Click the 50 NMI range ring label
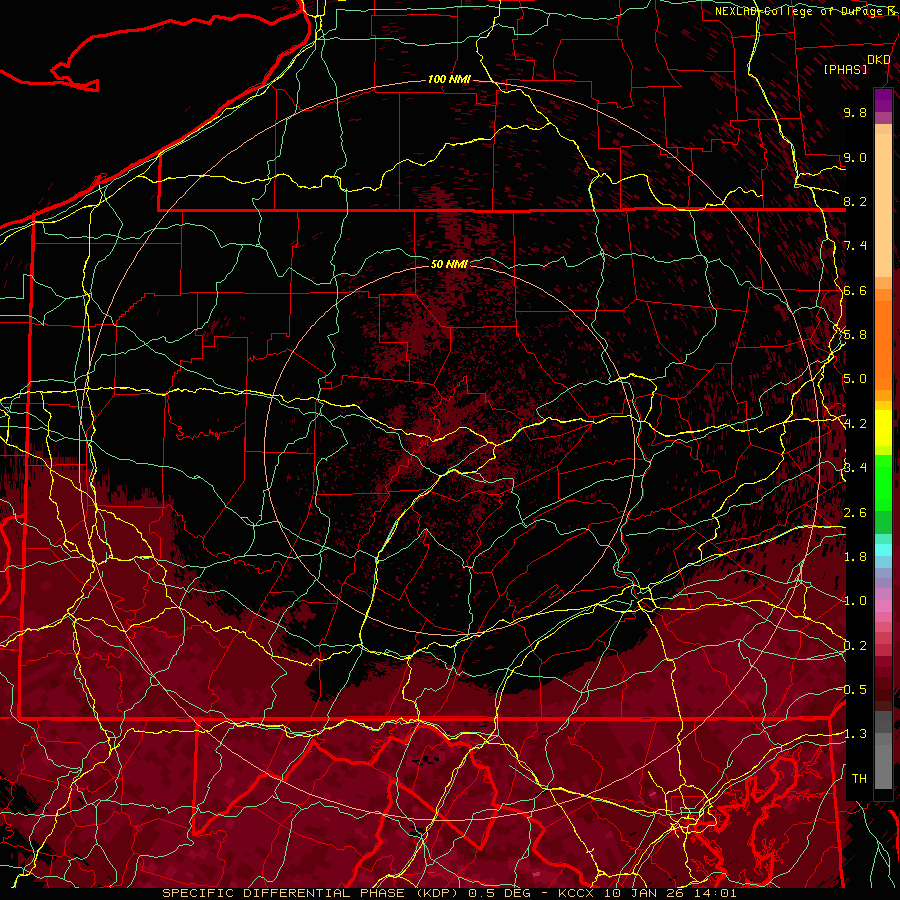Viewport: 900px width, 900px height. coord(449,264)
